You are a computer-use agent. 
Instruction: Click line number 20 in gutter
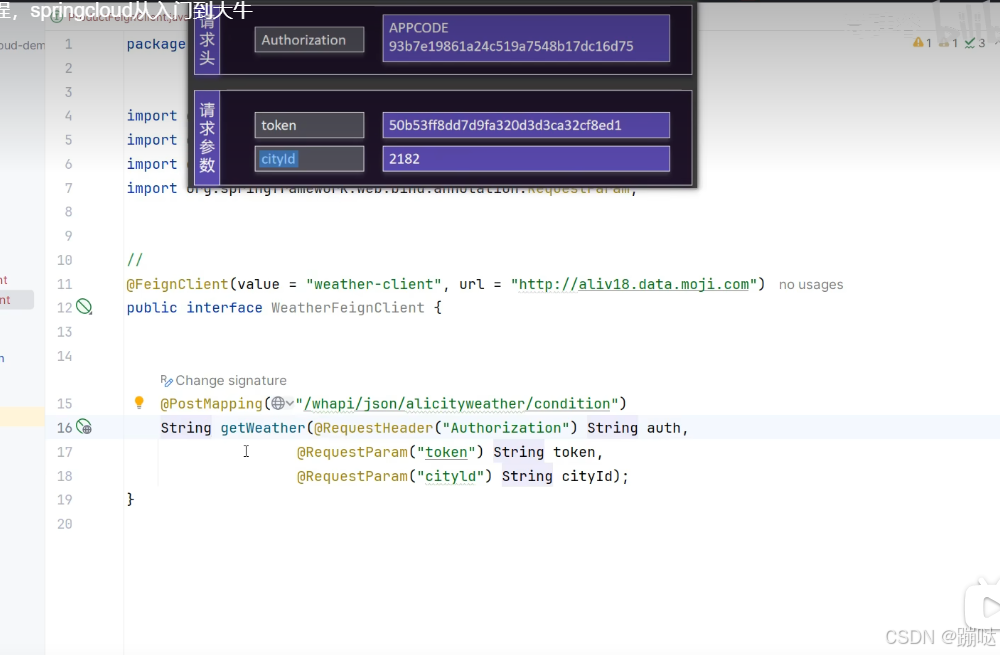point(64,524)
